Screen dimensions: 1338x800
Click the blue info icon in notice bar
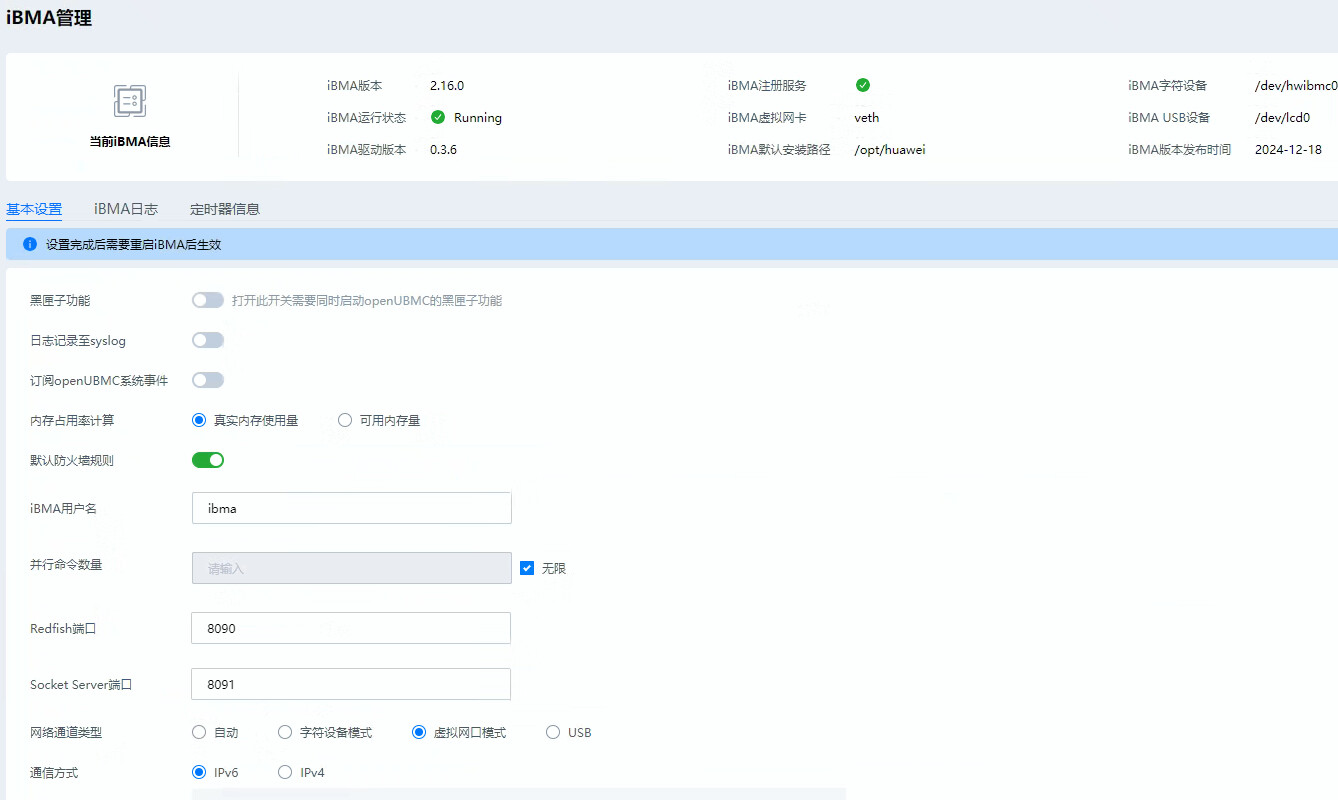tap(30, 244)
